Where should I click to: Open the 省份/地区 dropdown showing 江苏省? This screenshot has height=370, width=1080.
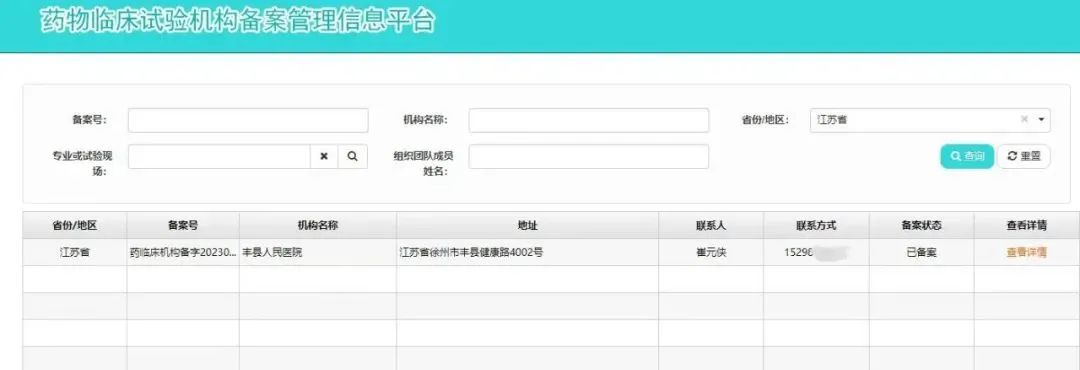930,120
